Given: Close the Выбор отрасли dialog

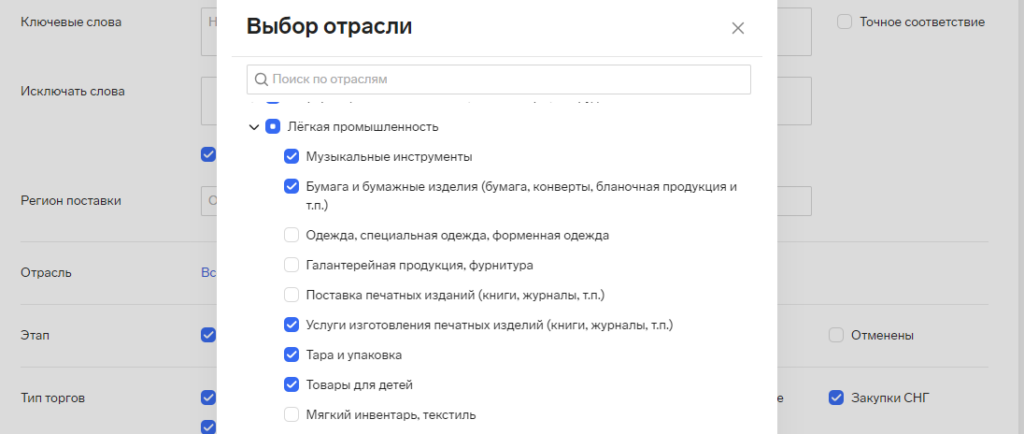Looking at the screenshot, I should click(738, 28).
